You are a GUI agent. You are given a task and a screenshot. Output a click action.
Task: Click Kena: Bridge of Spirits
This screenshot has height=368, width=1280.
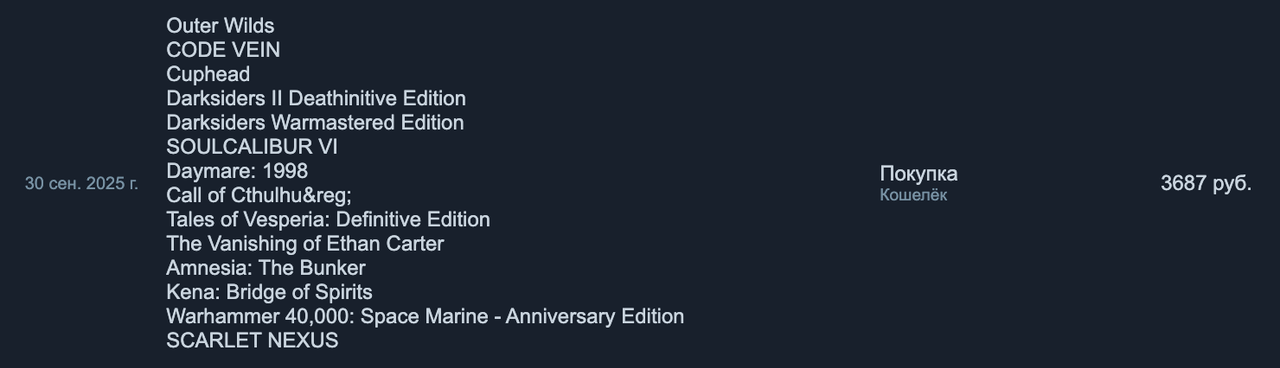click(x=269, y=292)
